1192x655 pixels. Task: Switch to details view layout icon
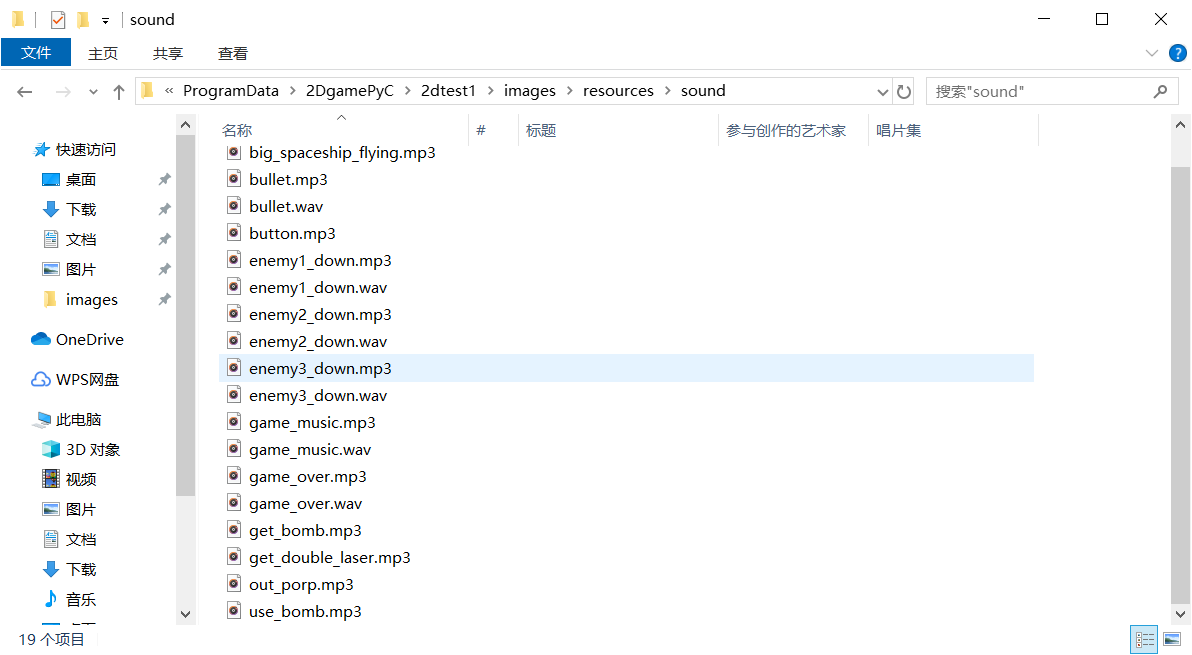[x=1143, y=639]
